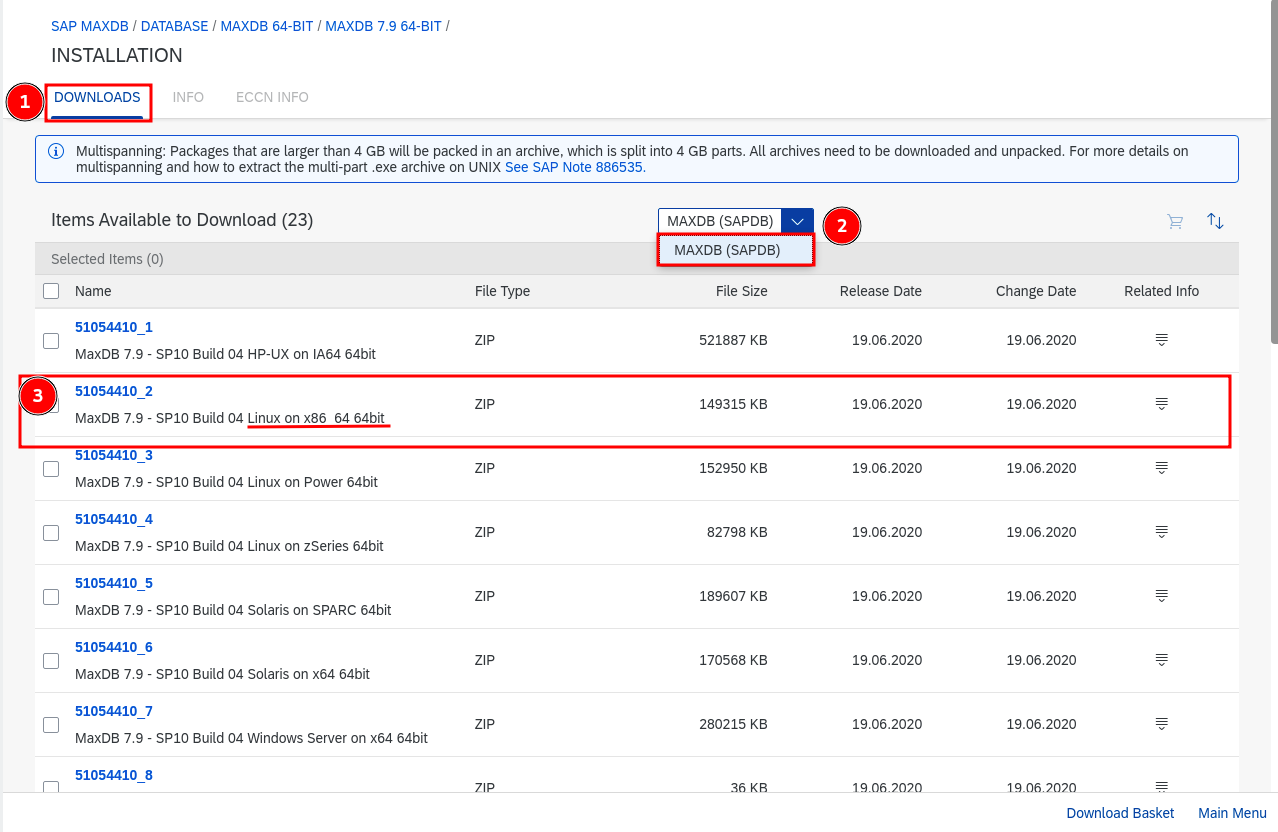
Task: Open the 51054410_2 download link
Action: [x=114, y=391]
